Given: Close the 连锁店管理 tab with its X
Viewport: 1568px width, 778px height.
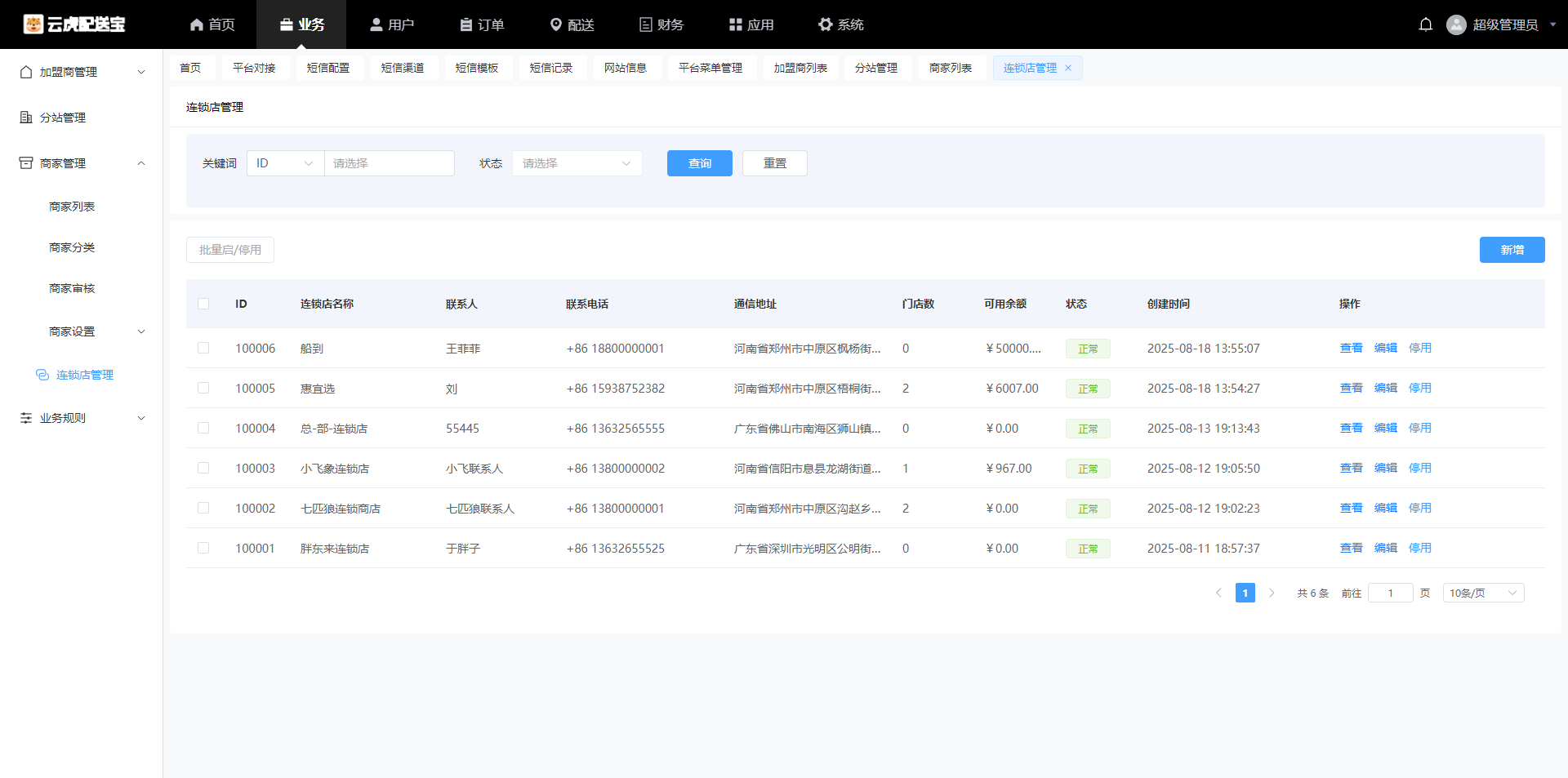Looking at the screenshot, I should pyautogui.click(x=1068, y=69).
